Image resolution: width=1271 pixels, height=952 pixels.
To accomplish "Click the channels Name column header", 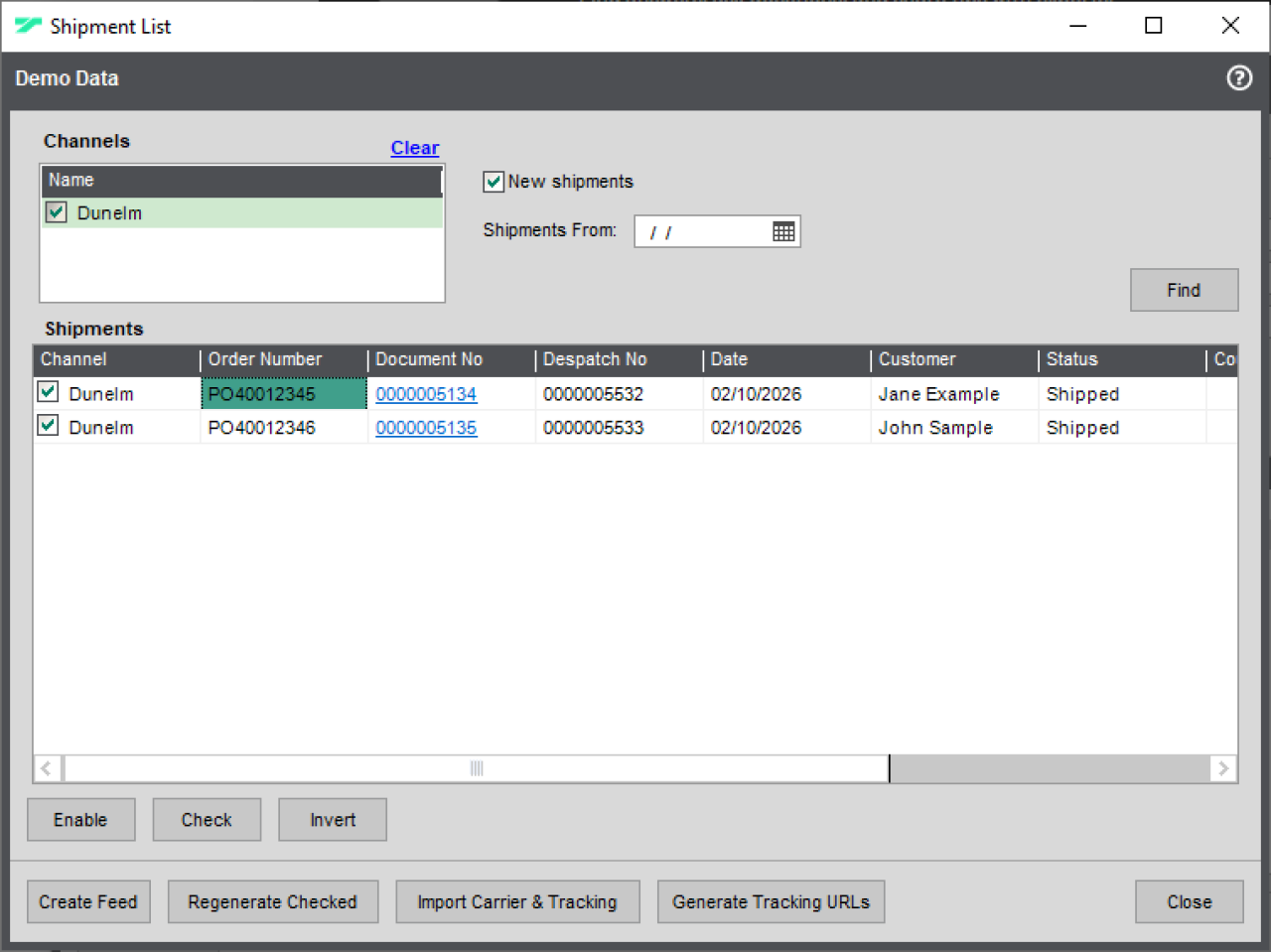I will click(241, 181).
